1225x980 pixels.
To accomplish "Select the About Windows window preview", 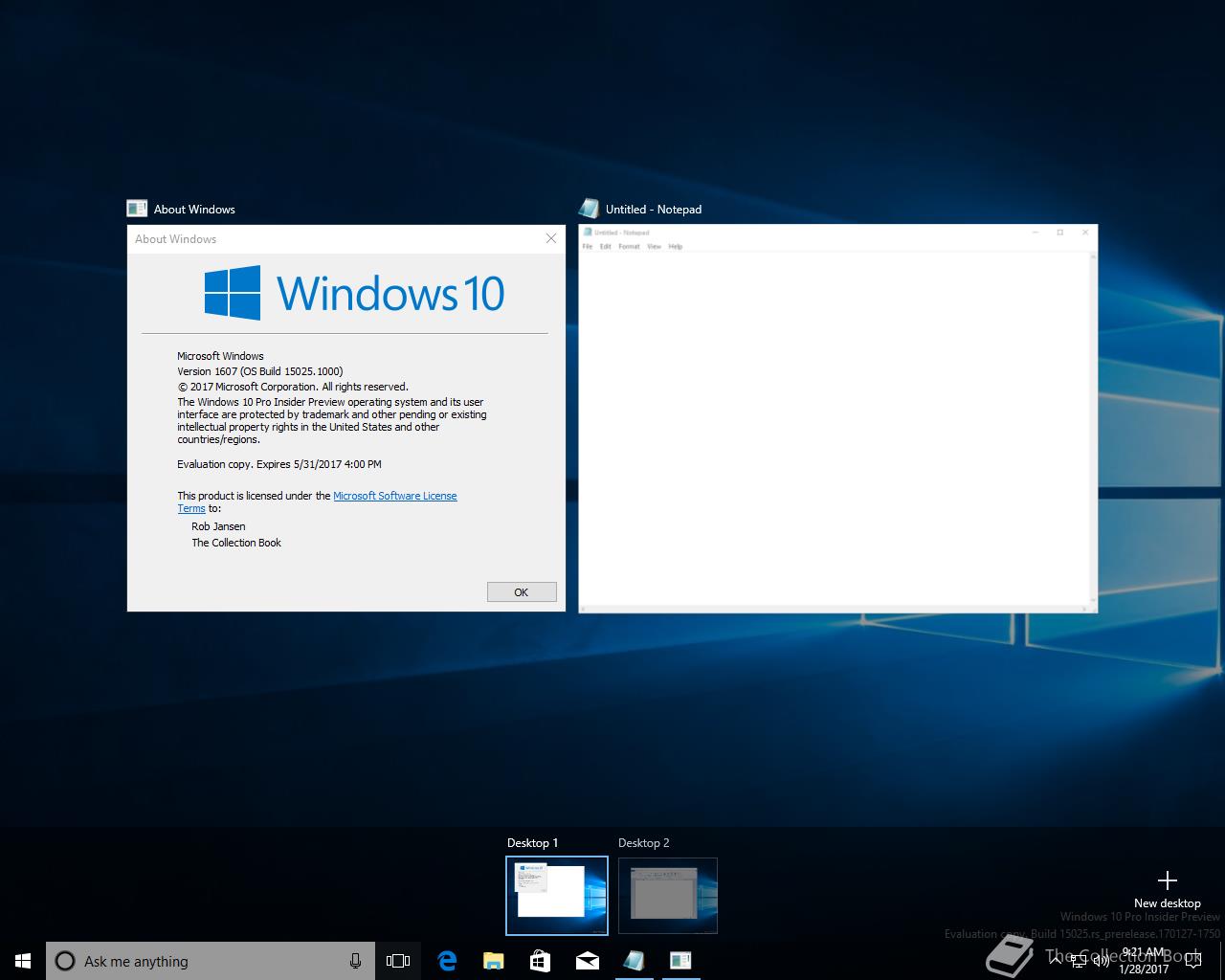I will 346,418.
